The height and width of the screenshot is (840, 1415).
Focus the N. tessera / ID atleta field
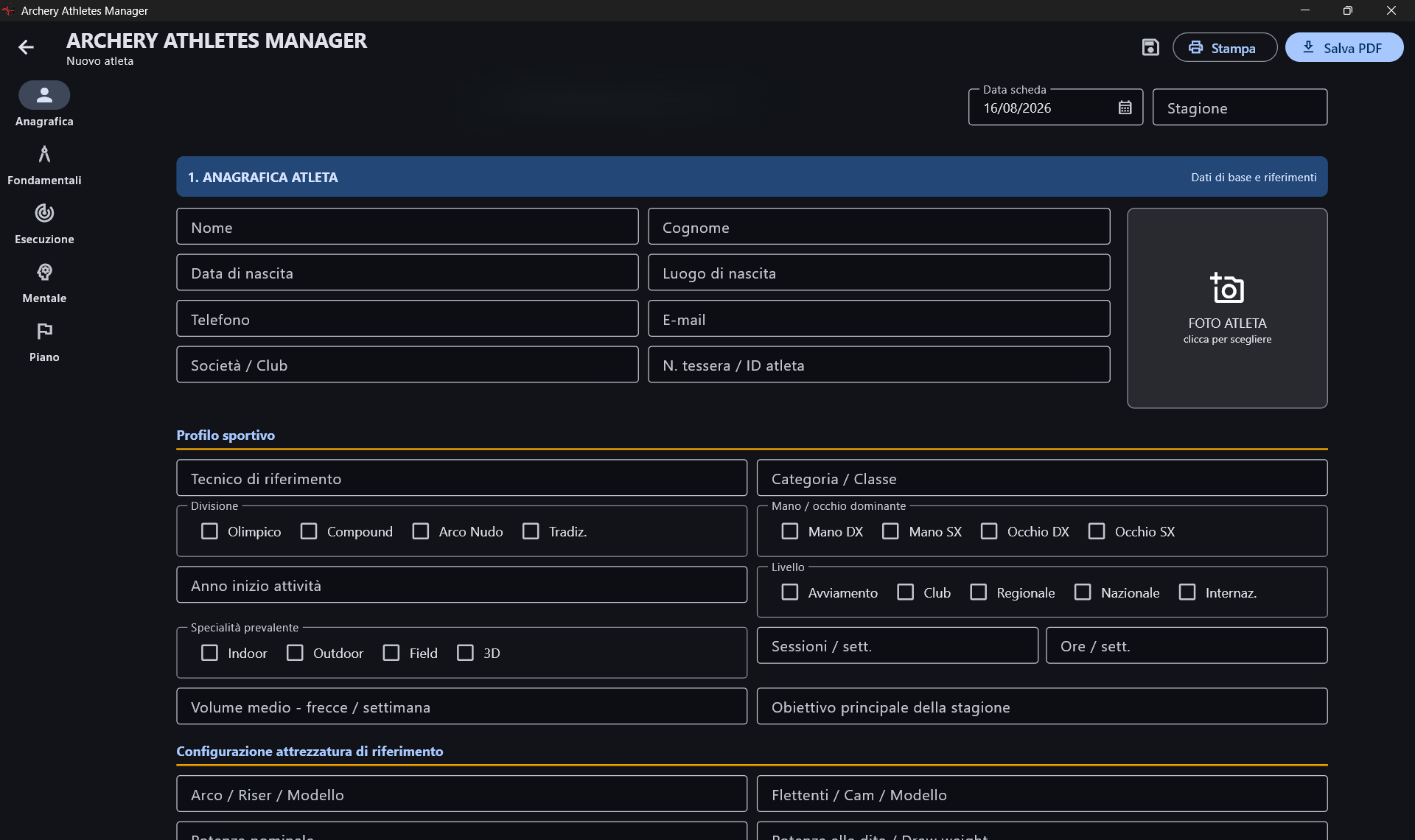point(879,365)
